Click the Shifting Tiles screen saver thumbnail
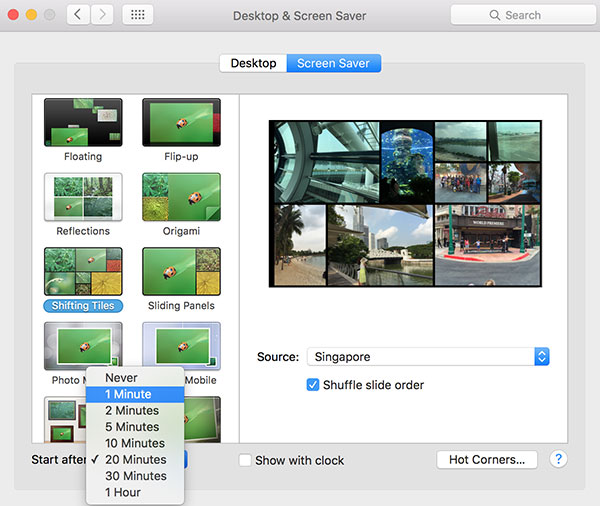Viewport: 600px width, 506px height. pyautogui.click(x=83, y=271)
